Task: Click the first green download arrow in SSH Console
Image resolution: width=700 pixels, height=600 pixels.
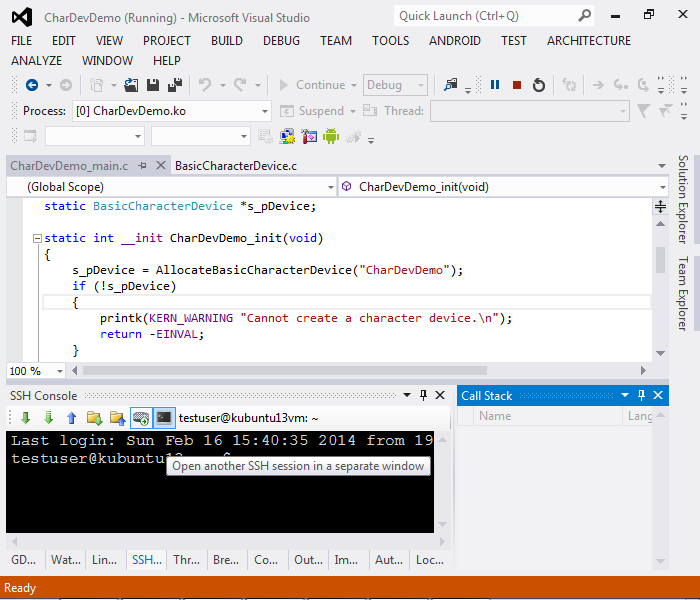Action: coord(25,418)
